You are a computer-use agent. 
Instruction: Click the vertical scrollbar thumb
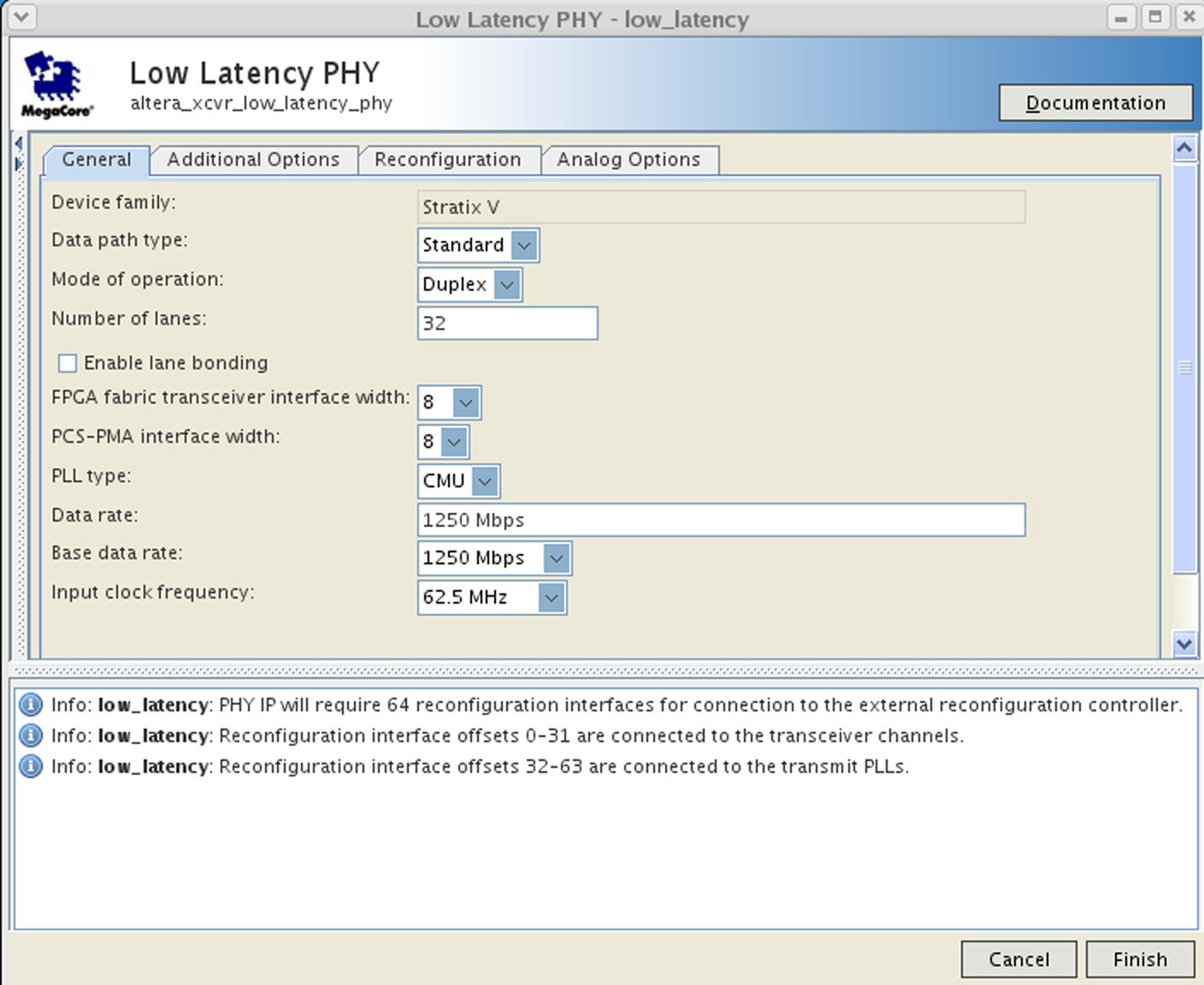[x=1184, y=368]
